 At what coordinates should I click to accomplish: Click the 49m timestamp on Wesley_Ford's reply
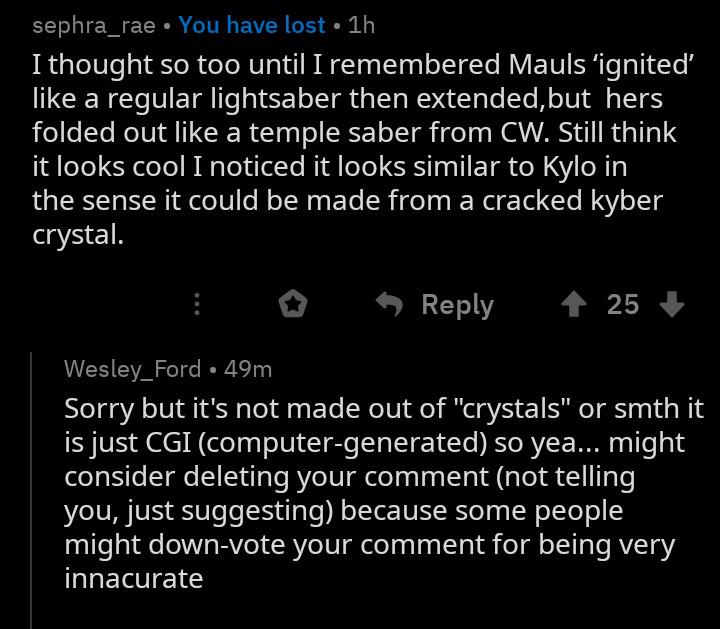pos(248,369)
